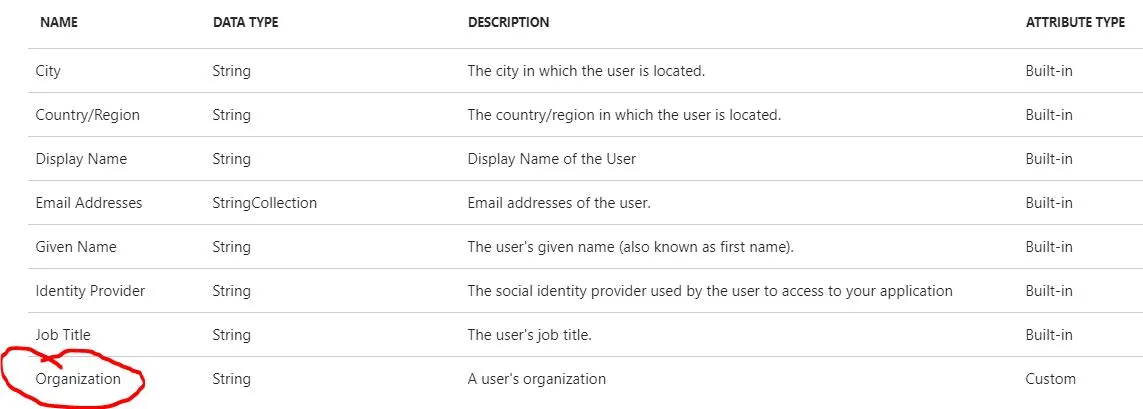Screen dimensions: 1143x409
Task: Select the Job Title attribute
Action: point(63,335)
